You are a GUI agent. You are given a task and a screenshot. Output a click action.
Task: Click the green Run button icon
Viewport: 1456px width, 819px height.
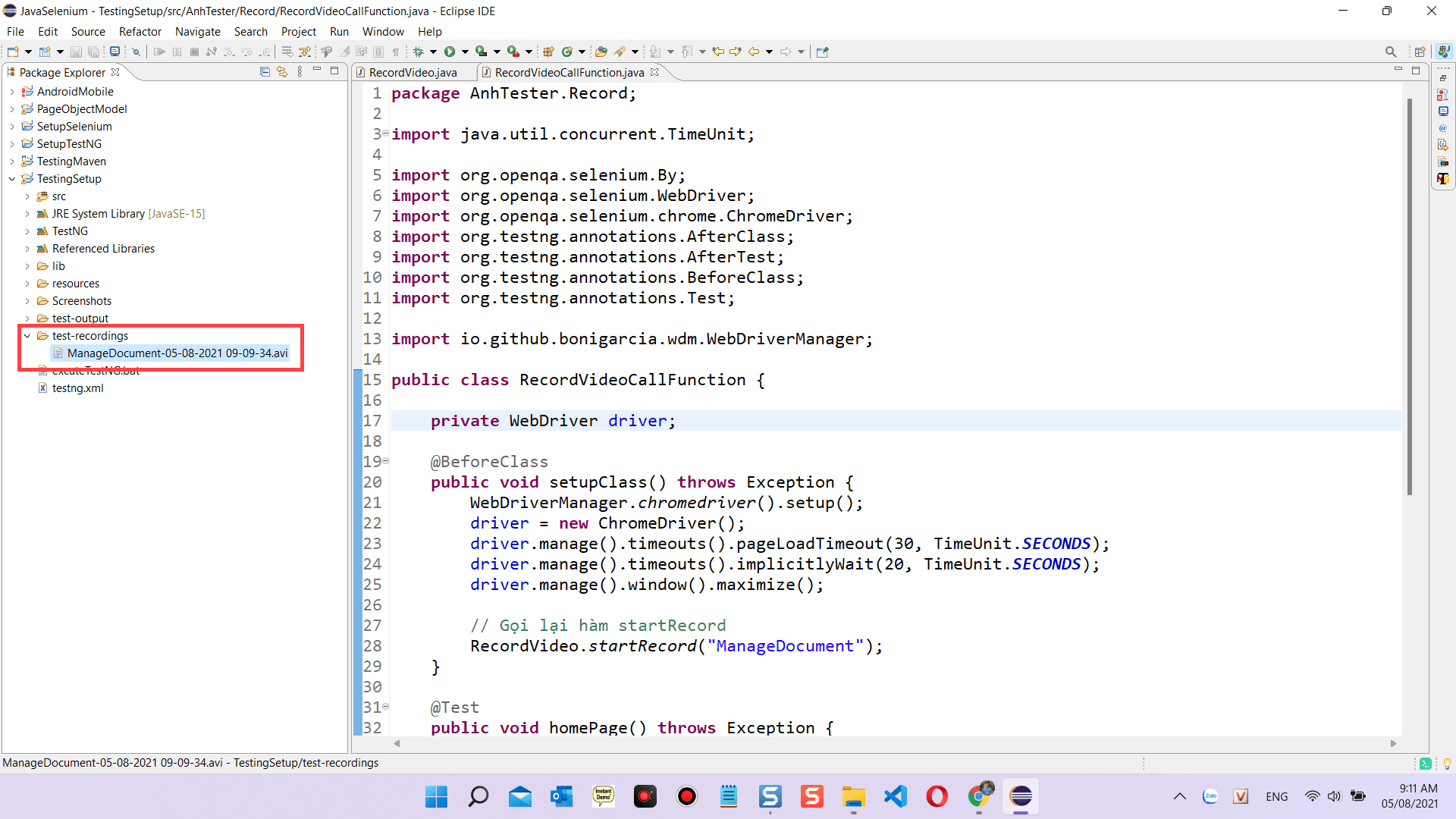[x=450, y=52]
